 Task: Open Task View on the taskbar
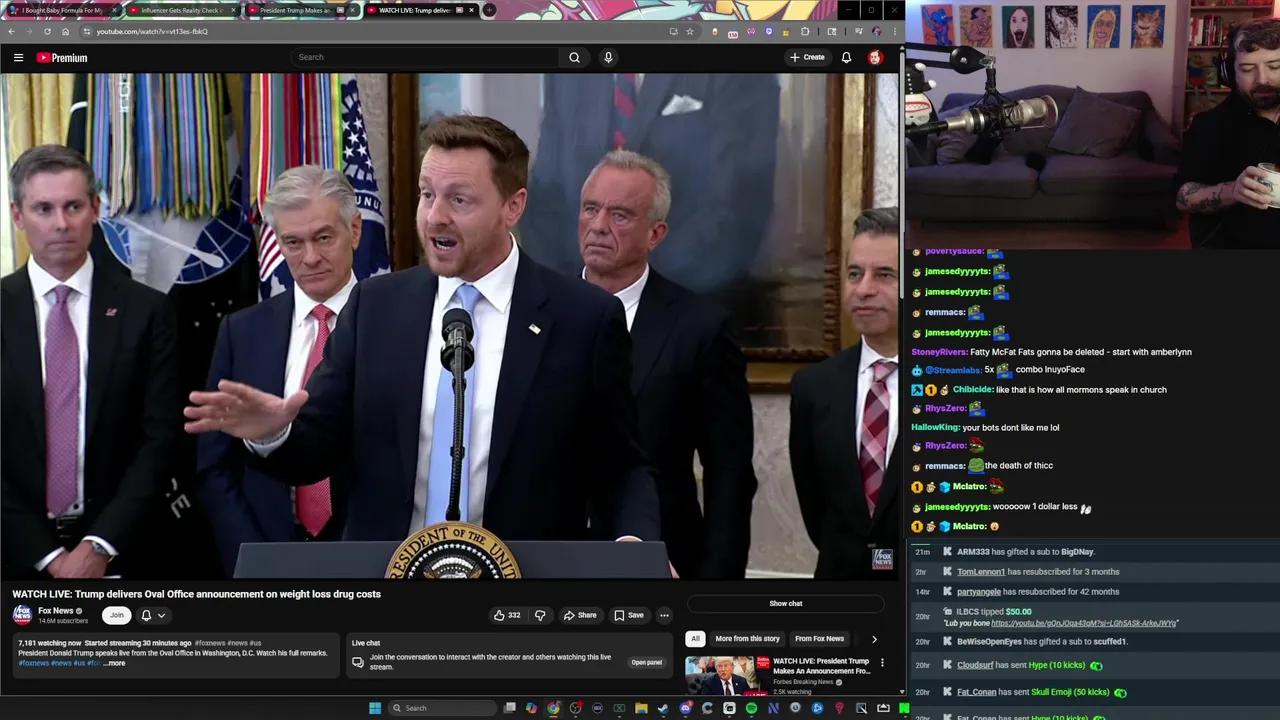509,708
